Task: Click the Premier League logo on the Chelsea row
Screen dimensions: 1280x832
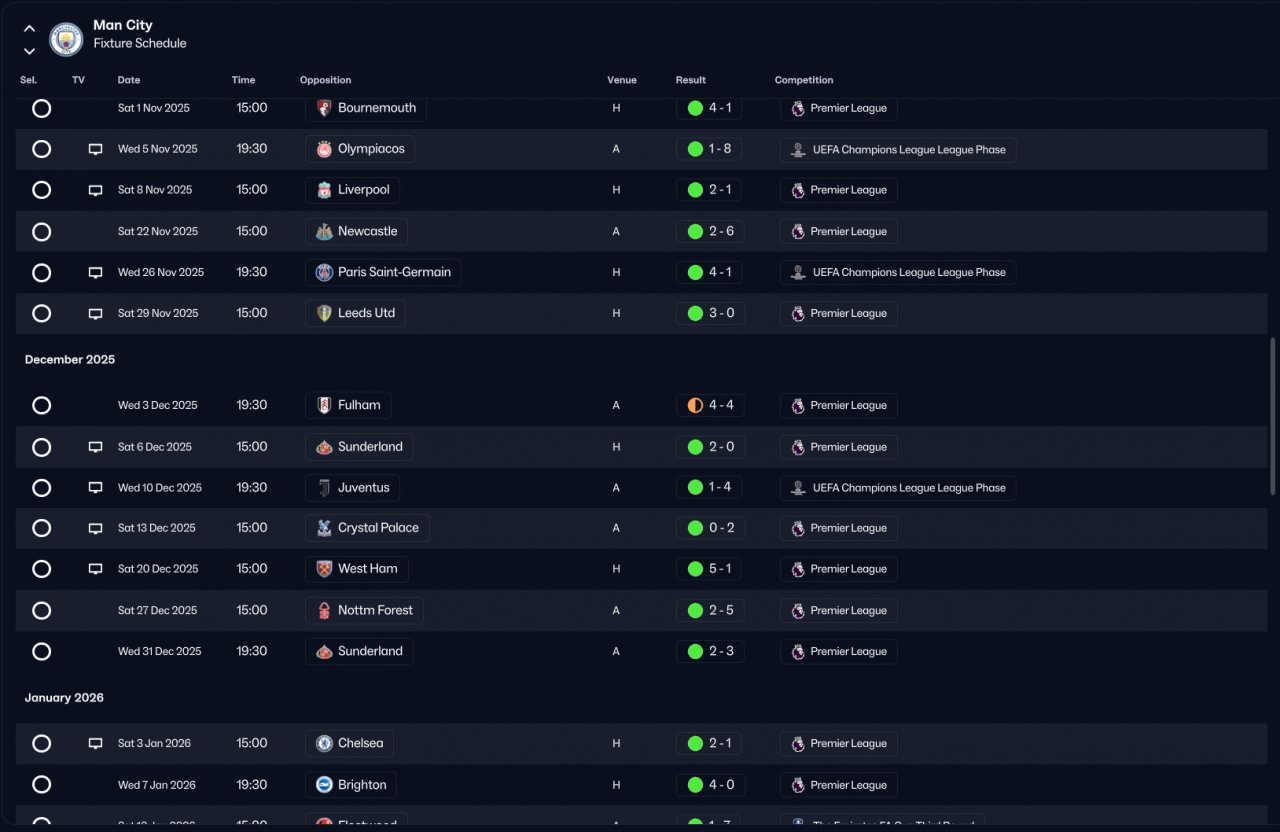Action: pyautogui.click(x=798, y=743)
